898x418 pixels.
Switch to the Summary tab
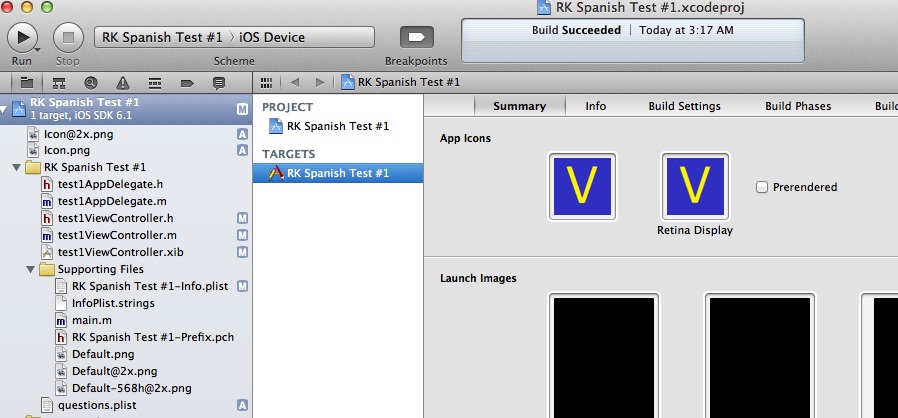click(x=519, y=106)
